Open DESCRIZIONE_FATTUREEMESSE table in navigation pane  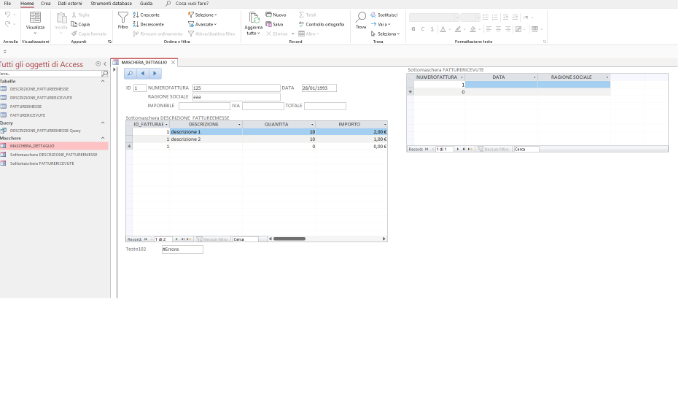39,89
